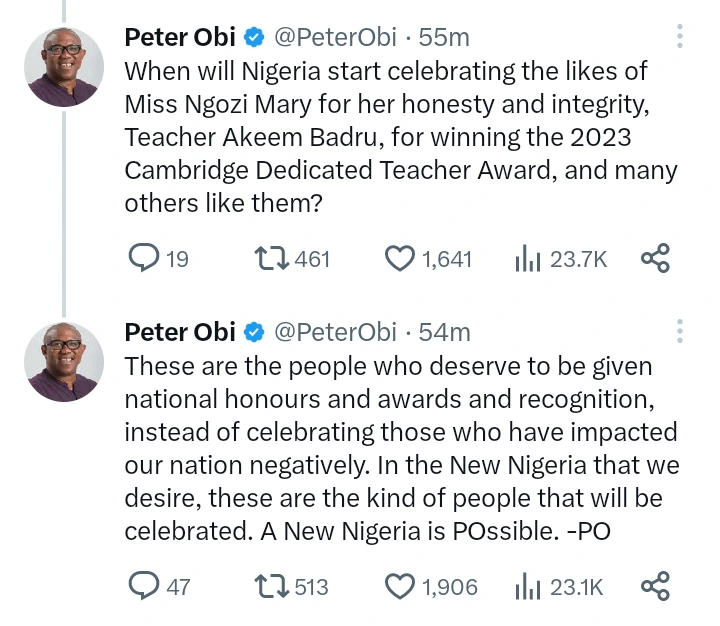Share the New Nigeria tweet
720x626 pixels.
point(655,586)
